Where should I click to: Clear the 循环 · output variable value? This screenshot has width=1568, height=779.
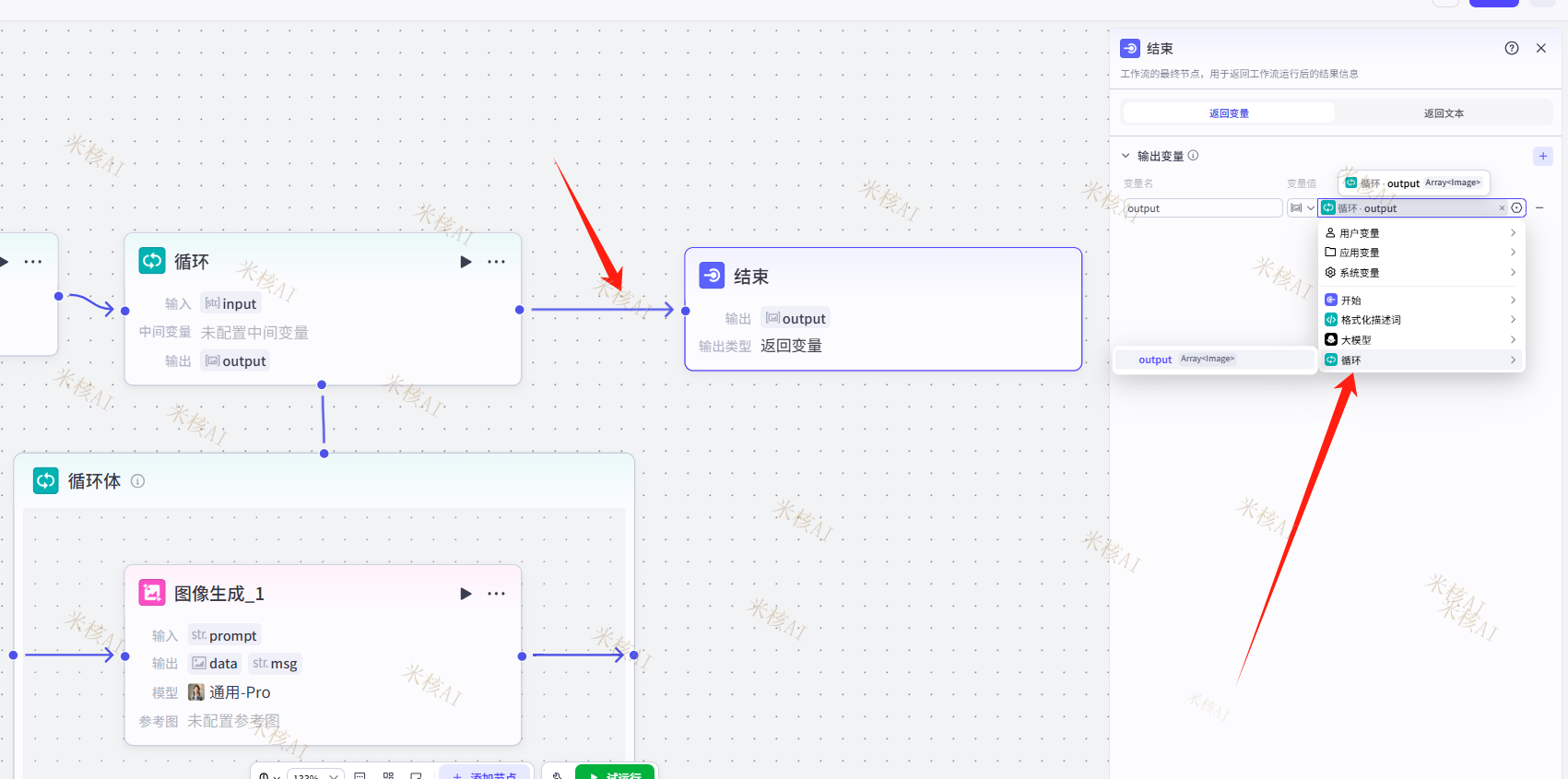click(x=1502, y=208)
